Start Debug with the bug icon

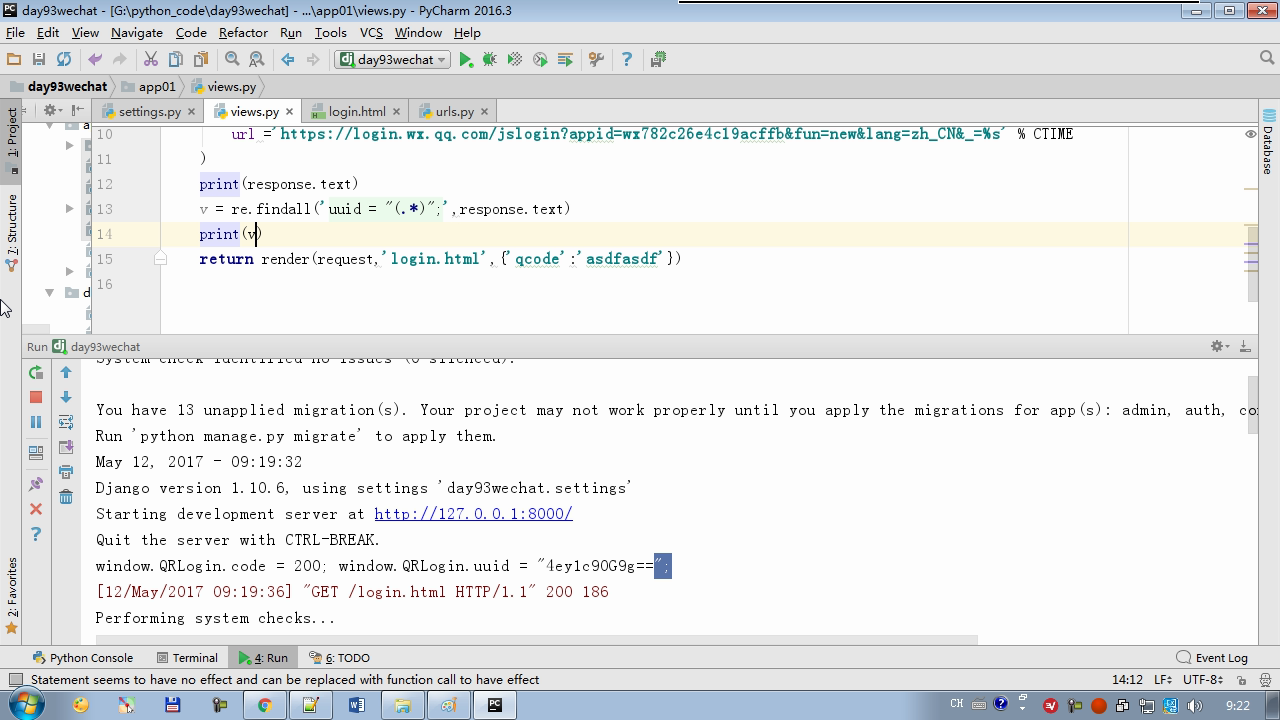pos(490,60)
